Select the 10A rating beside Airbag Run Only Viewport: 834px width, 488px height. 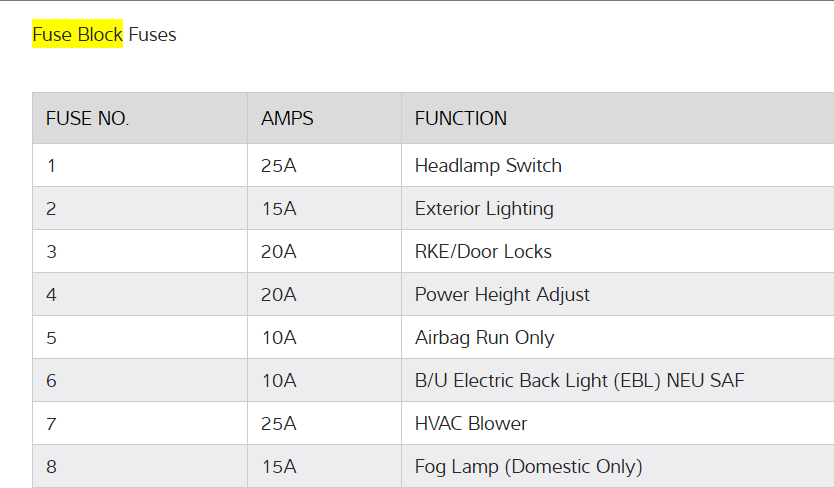pyautogui.click(x=279, y=338)
